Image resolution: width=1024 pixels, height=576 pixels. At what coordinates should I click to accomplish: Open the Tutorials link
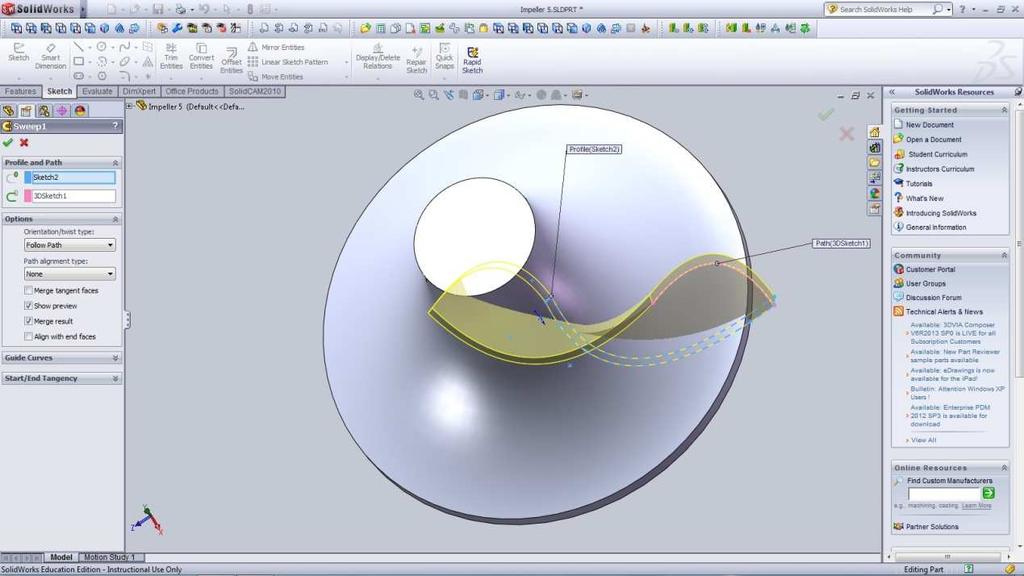[x=919, y=184]
